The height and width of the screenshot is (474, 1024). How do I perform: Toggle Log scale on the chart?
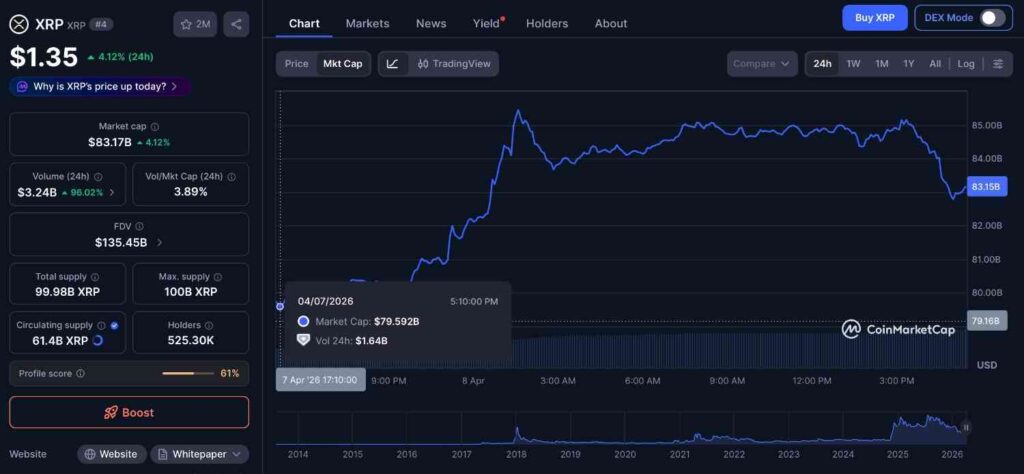tap(965, 64)
